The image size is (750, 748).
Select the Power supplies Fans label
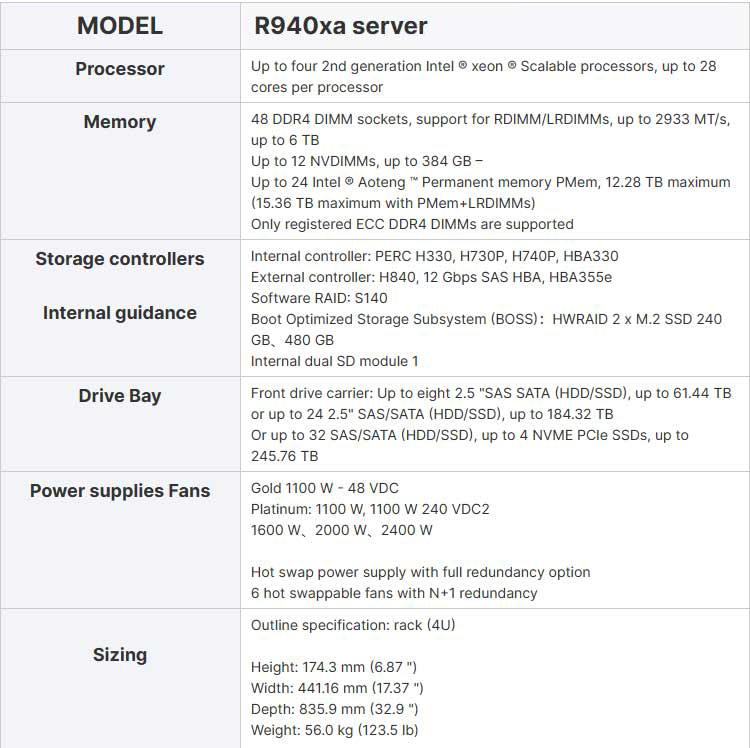[x=120, y=491]
